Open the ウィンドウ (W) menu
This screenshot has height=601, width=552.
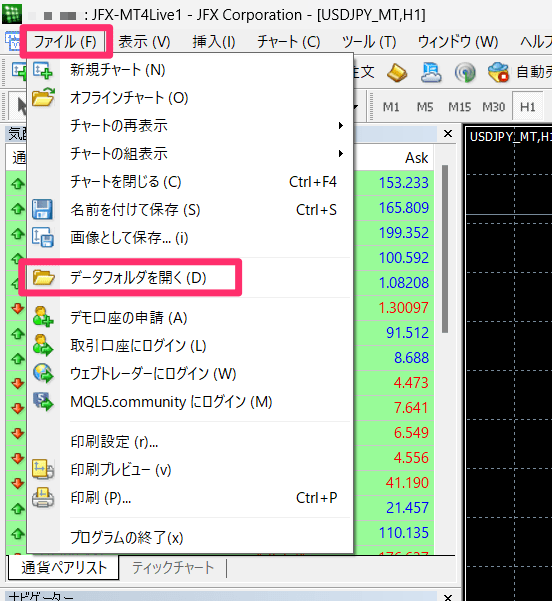[458, 41]
